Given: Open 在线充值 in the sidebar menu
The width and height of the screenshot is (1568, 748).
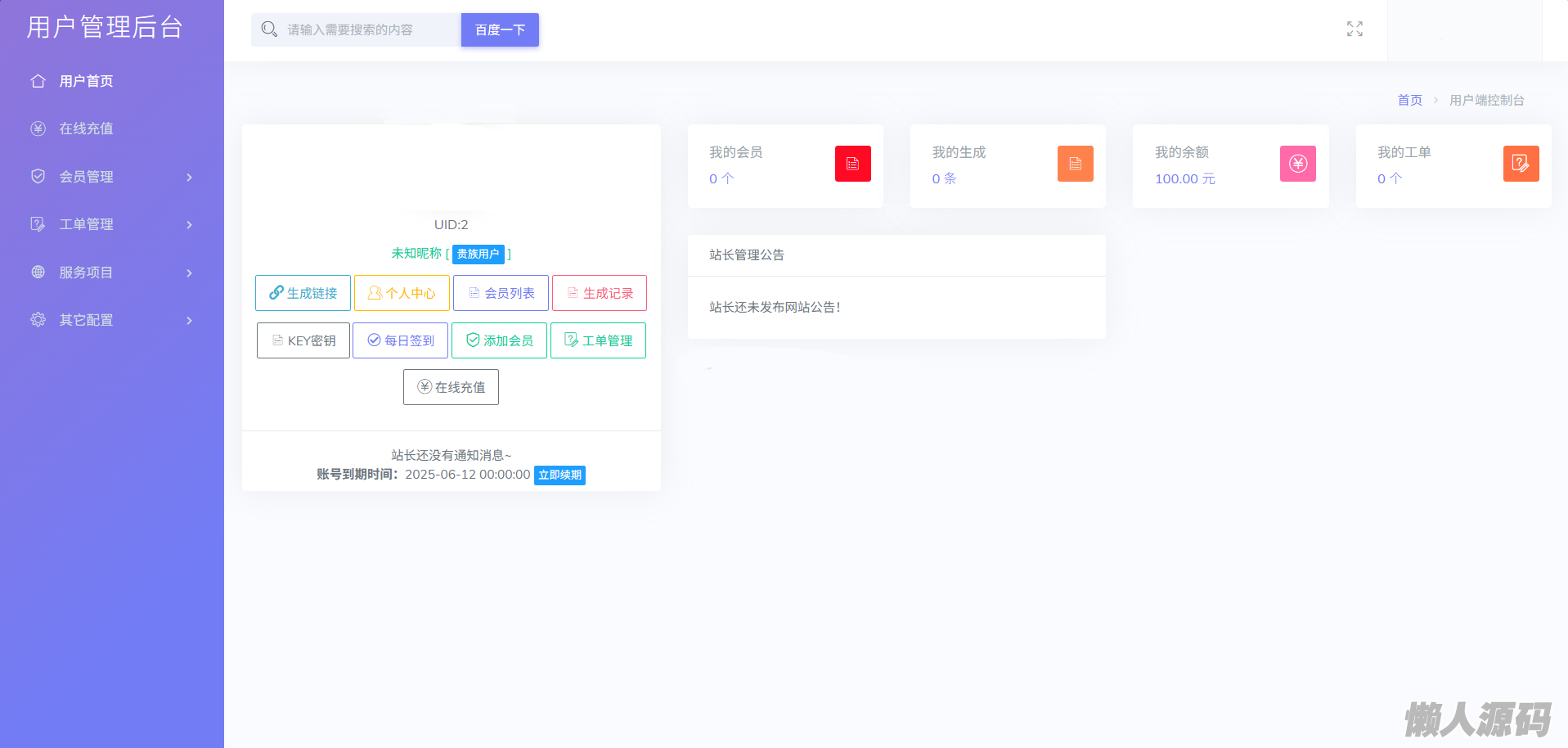Looking at the screenshot, I should click(86, 128).
